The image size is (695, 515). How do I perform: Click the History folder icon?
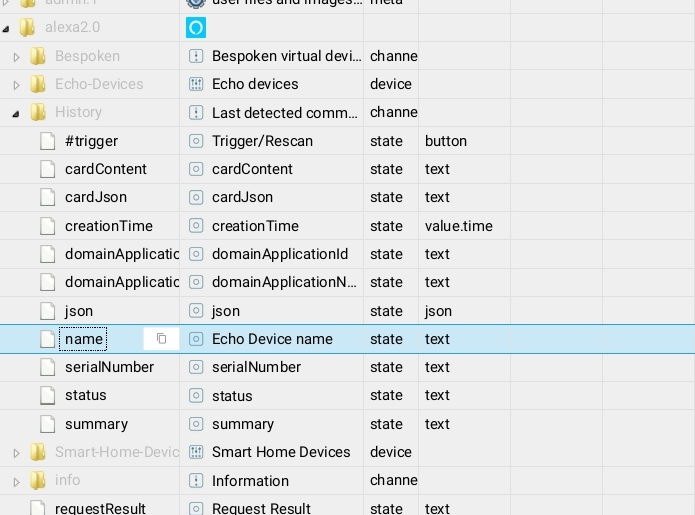click(x=38, y=112)
